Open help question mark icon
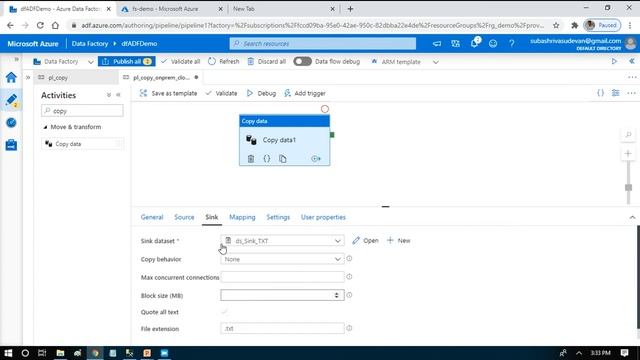 click(x=511, y=43)
